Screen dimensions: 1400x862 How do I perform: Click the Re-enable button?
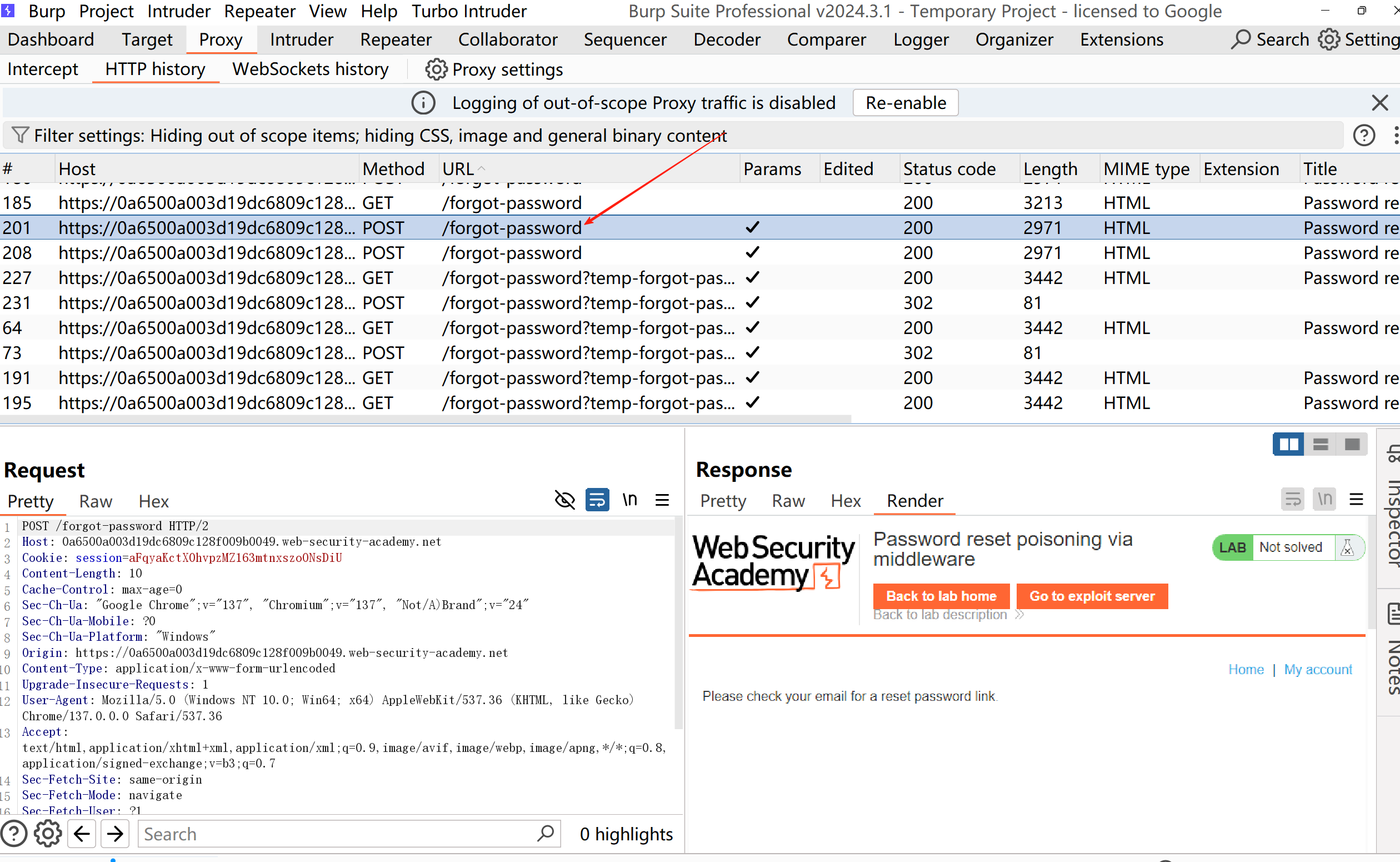click(905, 103)
